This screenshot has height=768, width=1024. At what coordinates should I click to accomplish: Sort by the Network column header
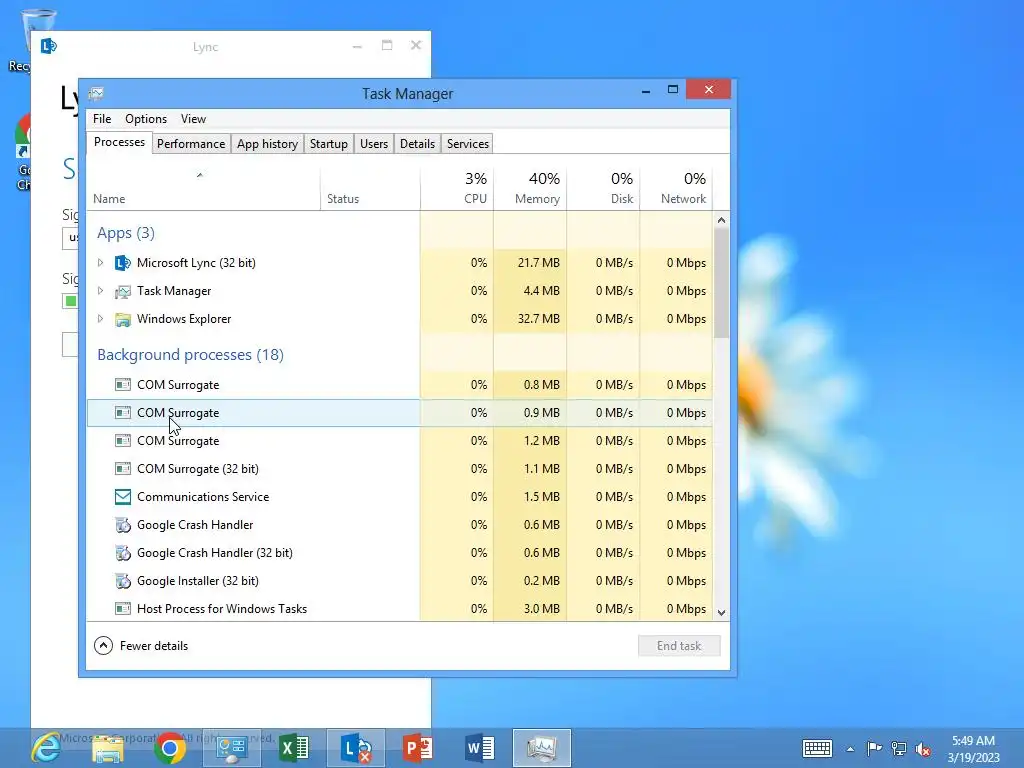pyautogui.click(x=677, y=189)
